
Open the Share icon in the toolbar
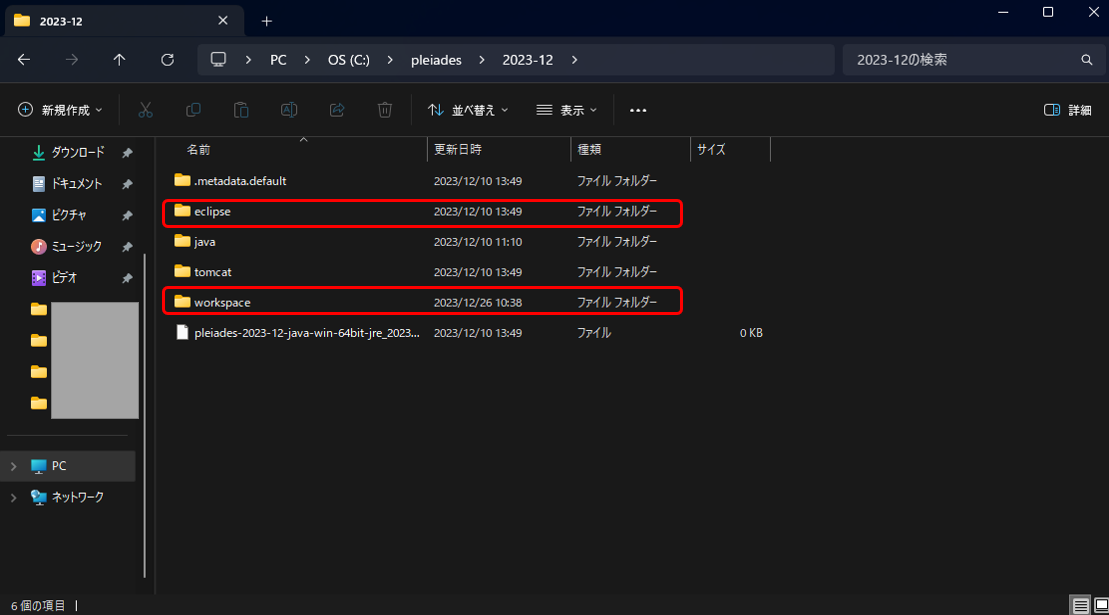pyautogui.click(x=337, y=110)
